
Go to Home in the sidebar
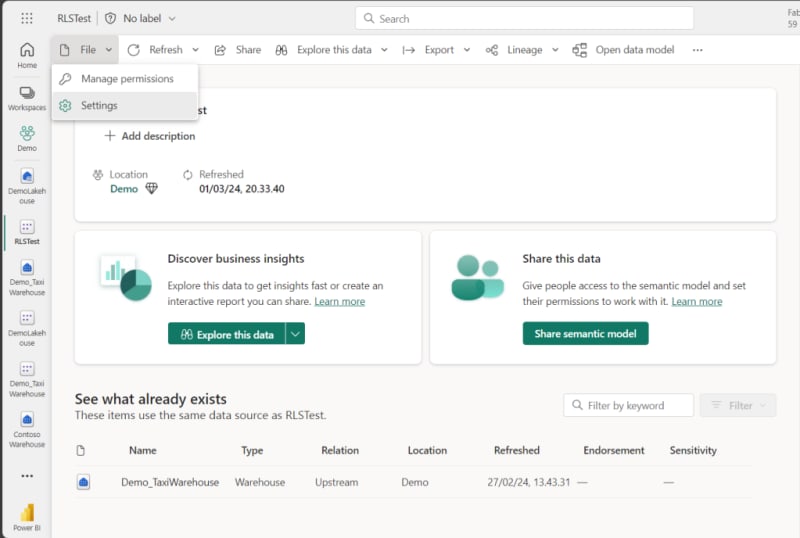click(27, 55)
